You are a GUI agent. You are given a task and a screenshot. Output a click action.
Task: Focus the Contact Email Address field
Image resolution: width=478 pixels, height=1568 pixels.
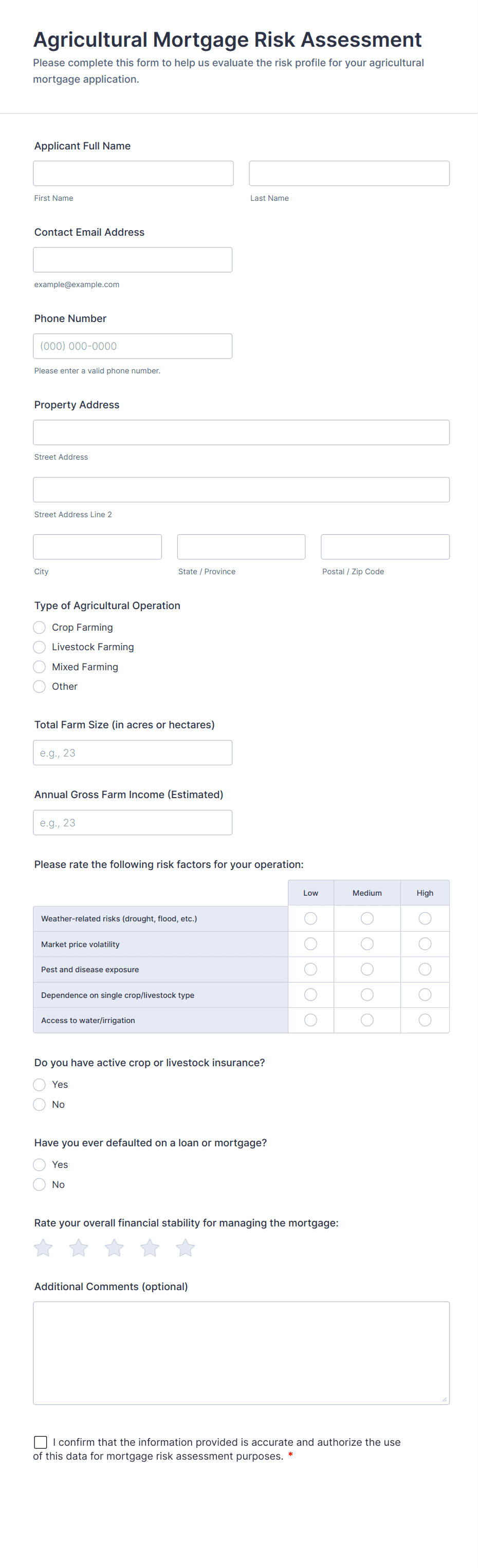133,260
